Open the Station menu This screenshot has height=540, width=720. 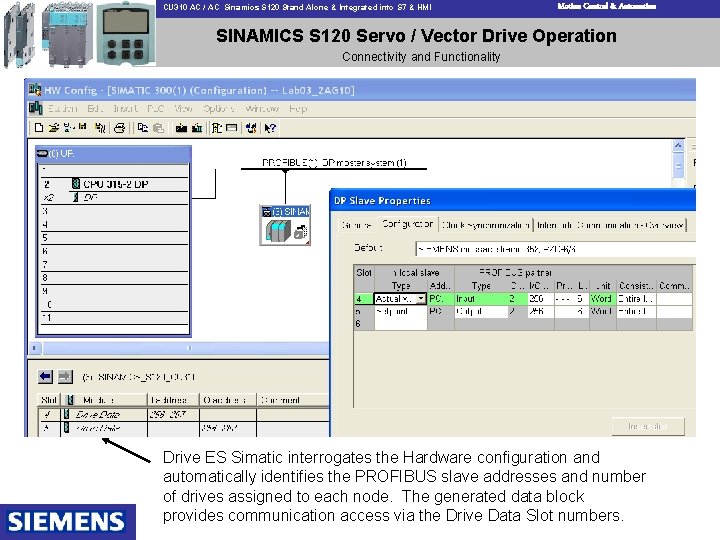pyautogui.click(x=62, y=109)
